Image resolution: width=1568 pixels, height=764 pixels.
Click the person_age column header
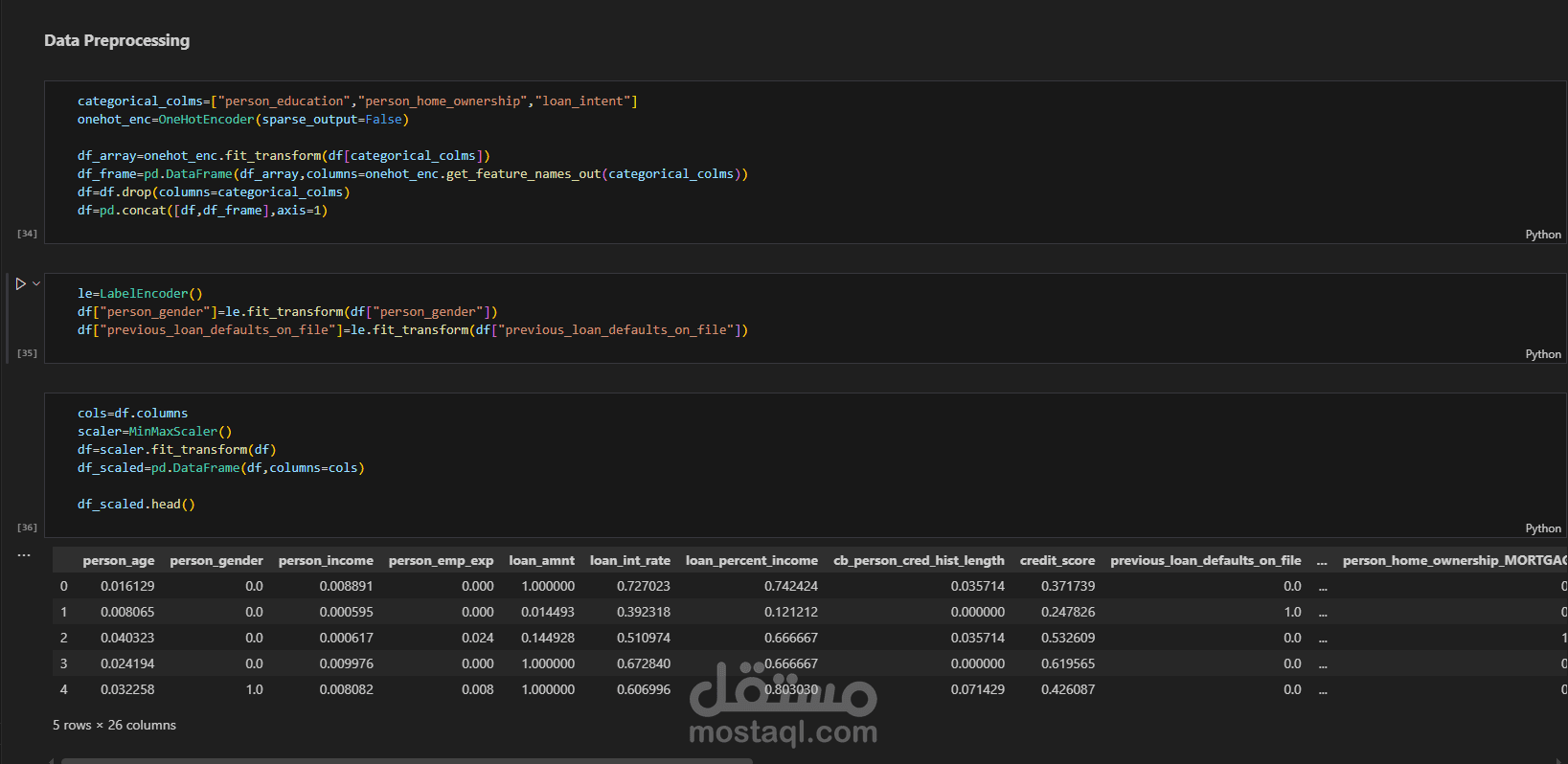(119, 560)
